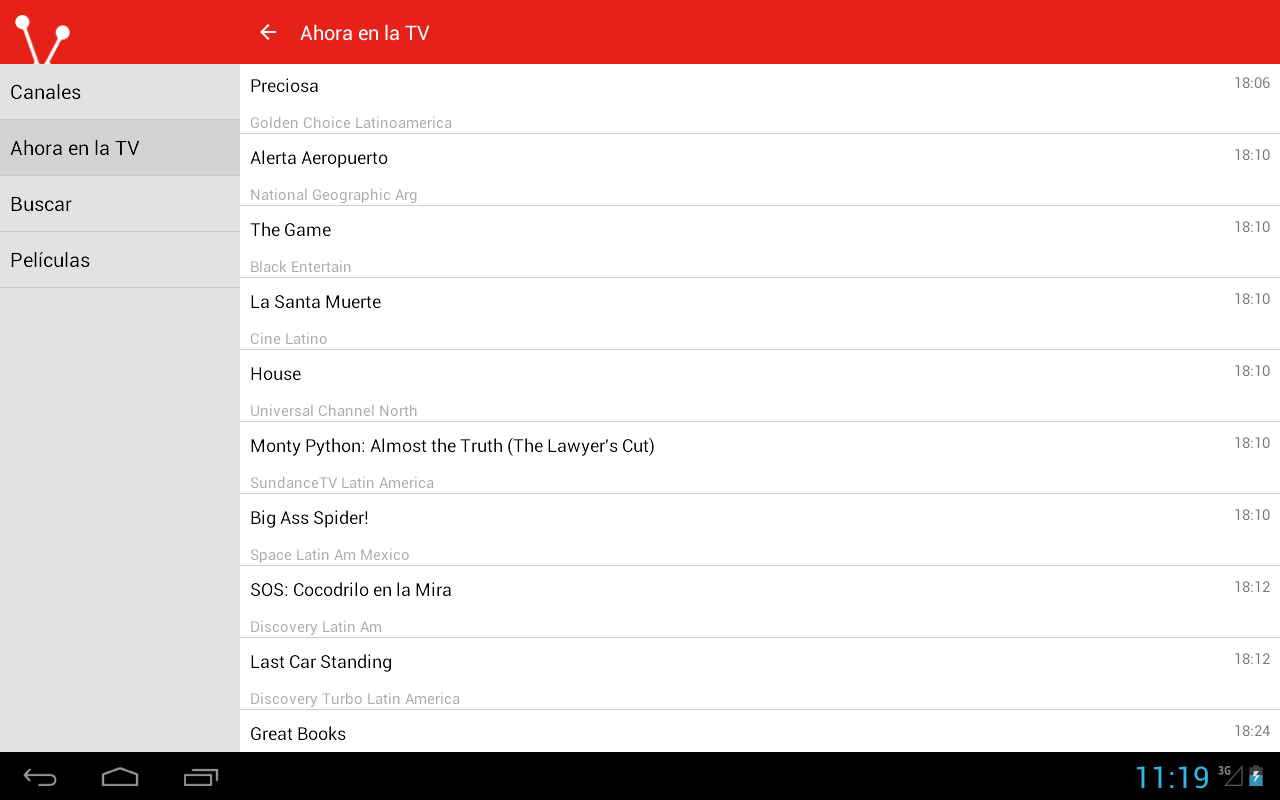Select the House program
Screen dimensions: 1280x800
(760, 386)
